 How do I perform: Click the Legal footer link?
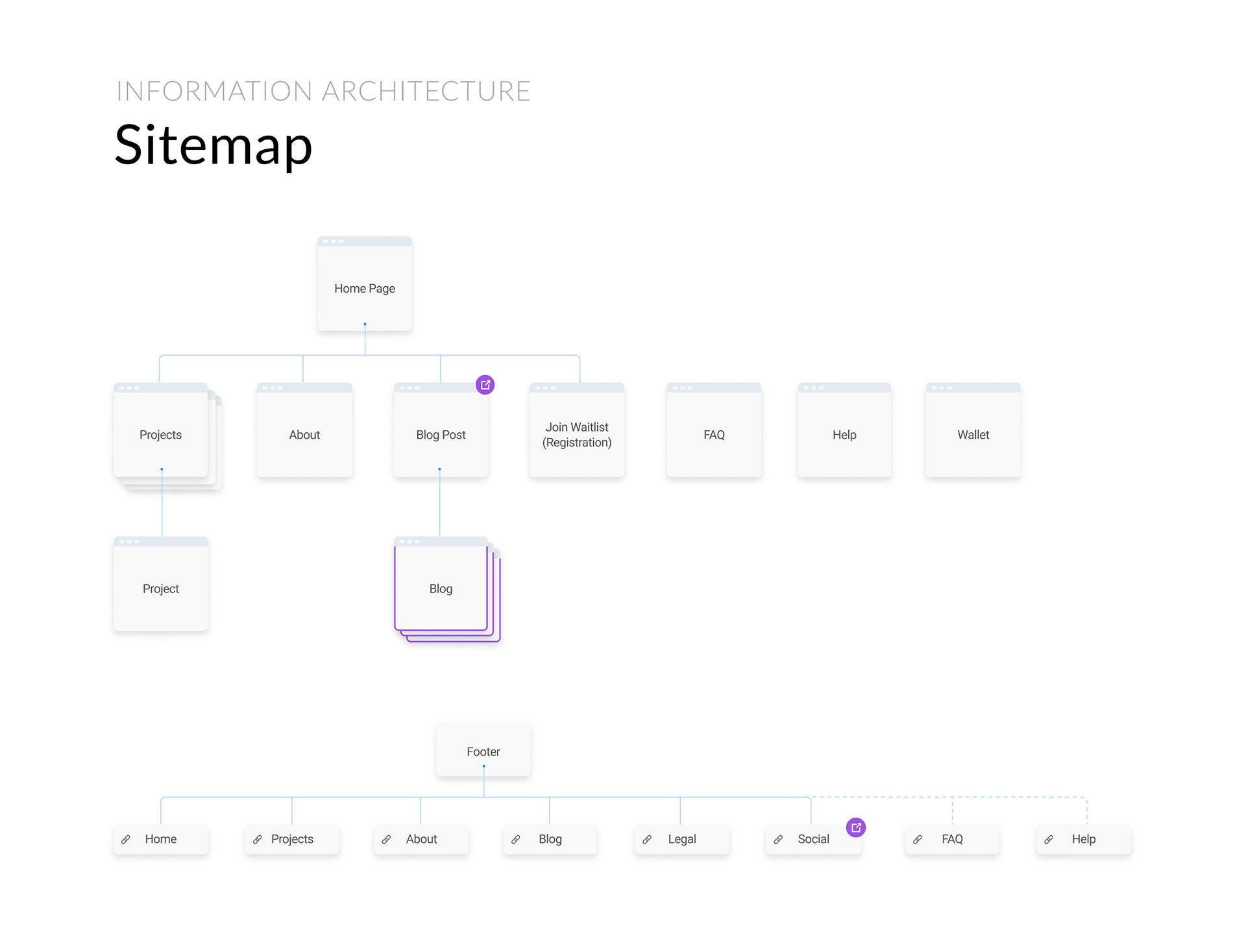click(681, 839)
